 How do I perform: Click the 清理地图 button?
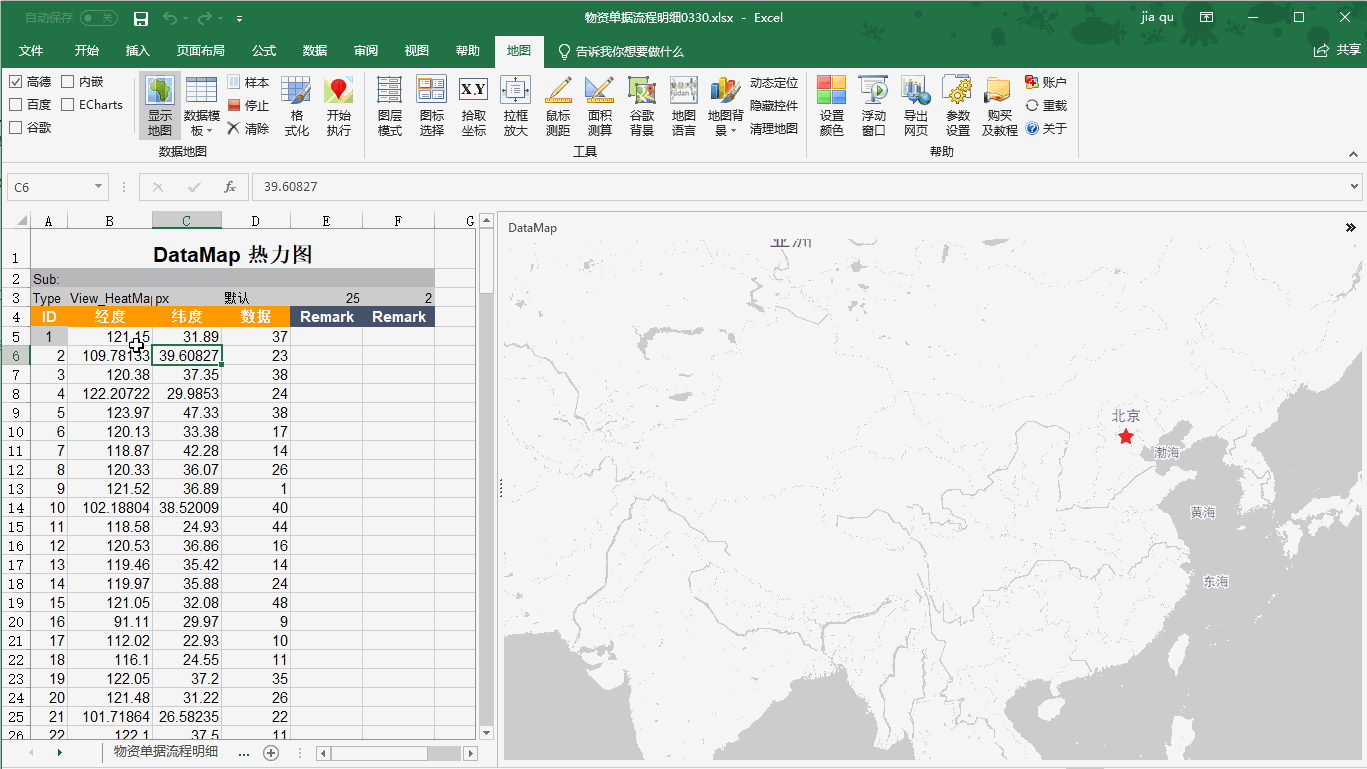(x=774, y=129)
